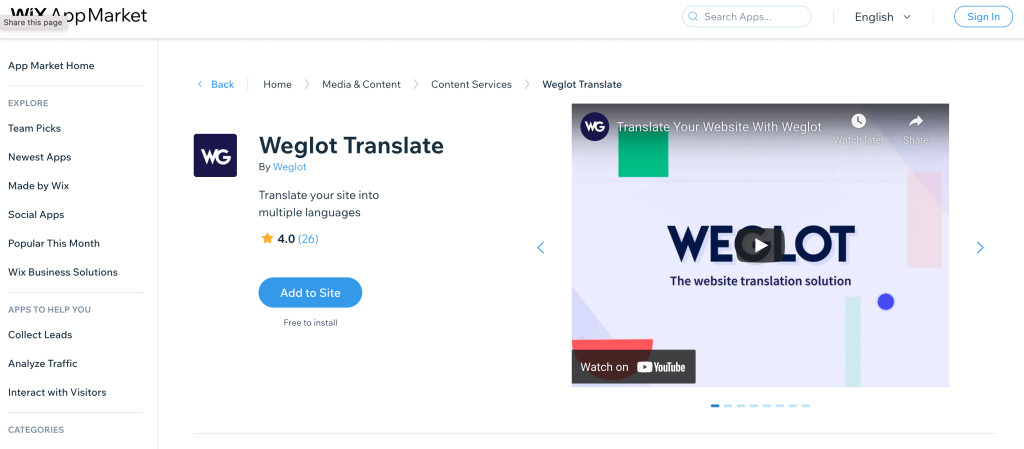
Task: Go to Media & Content breadcrumb
Action: click(x=361, y=84)
